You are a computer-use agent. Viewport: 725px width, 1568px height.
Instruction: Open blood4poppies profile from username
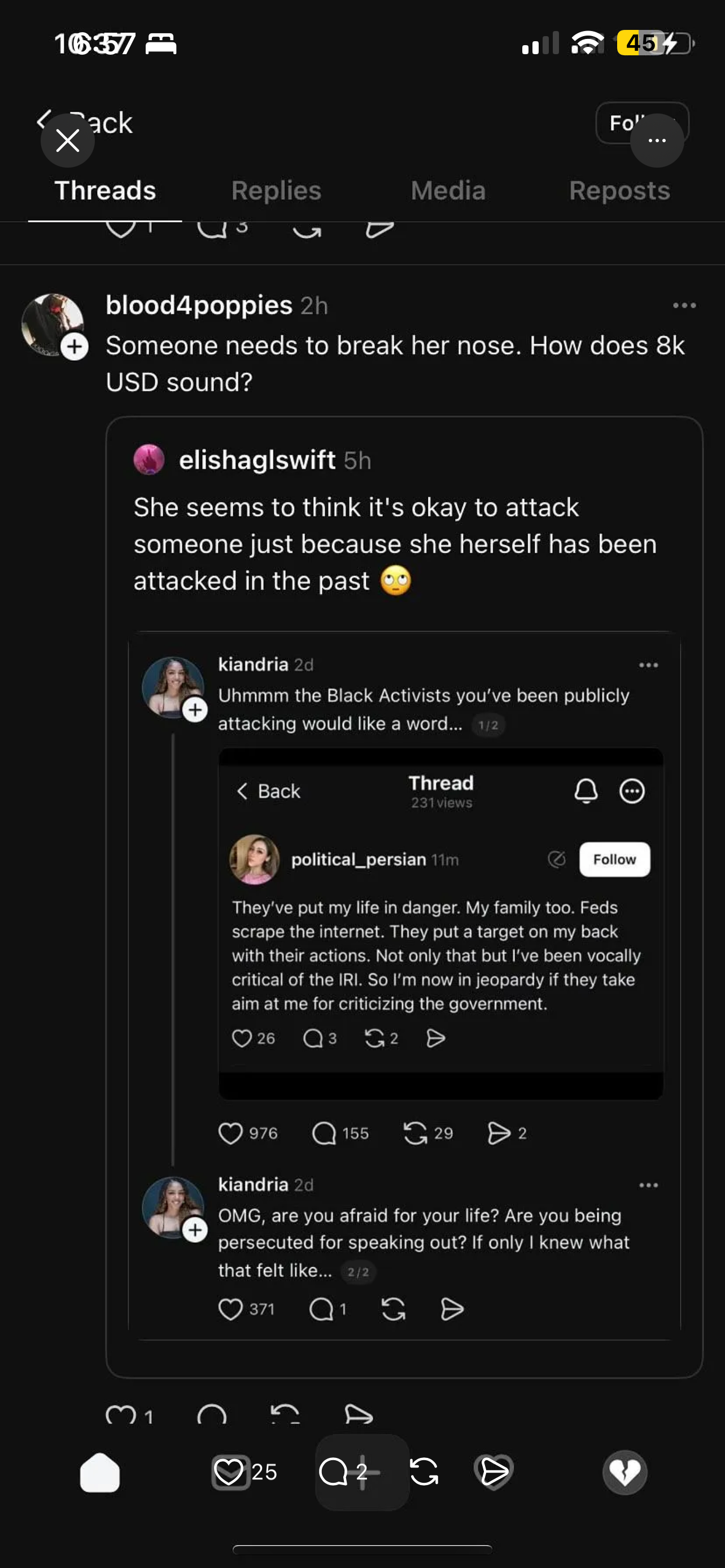pos(199,305)
